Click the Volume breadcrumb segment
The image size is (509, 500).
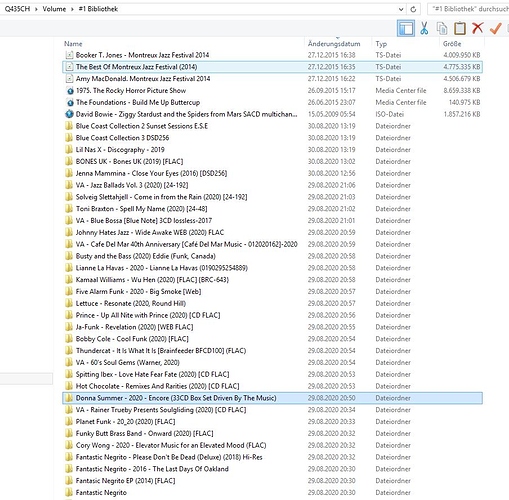[54, 9]
